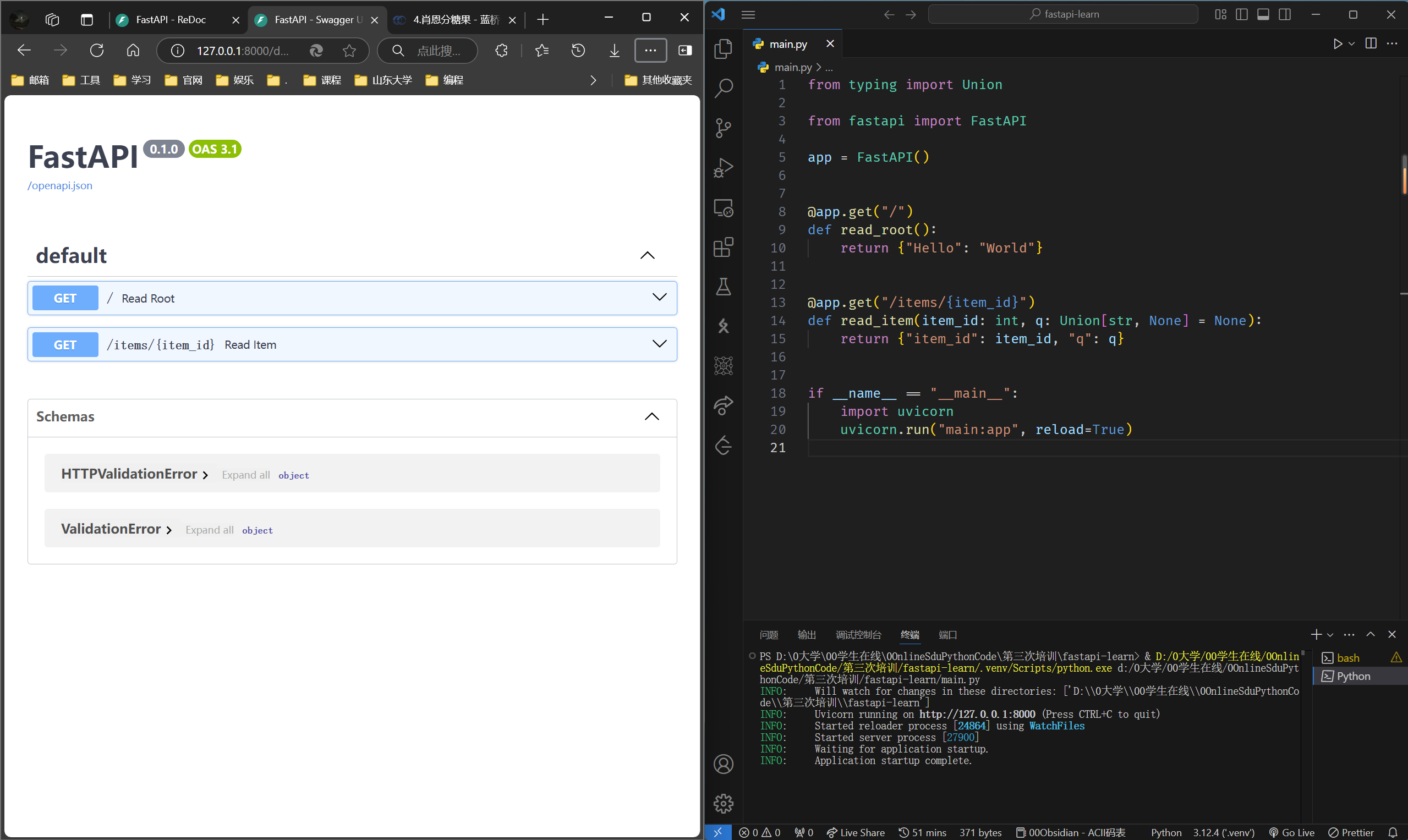1408x840 pixels.
Task: Open the browser favorites list icon
Action: 542,51
